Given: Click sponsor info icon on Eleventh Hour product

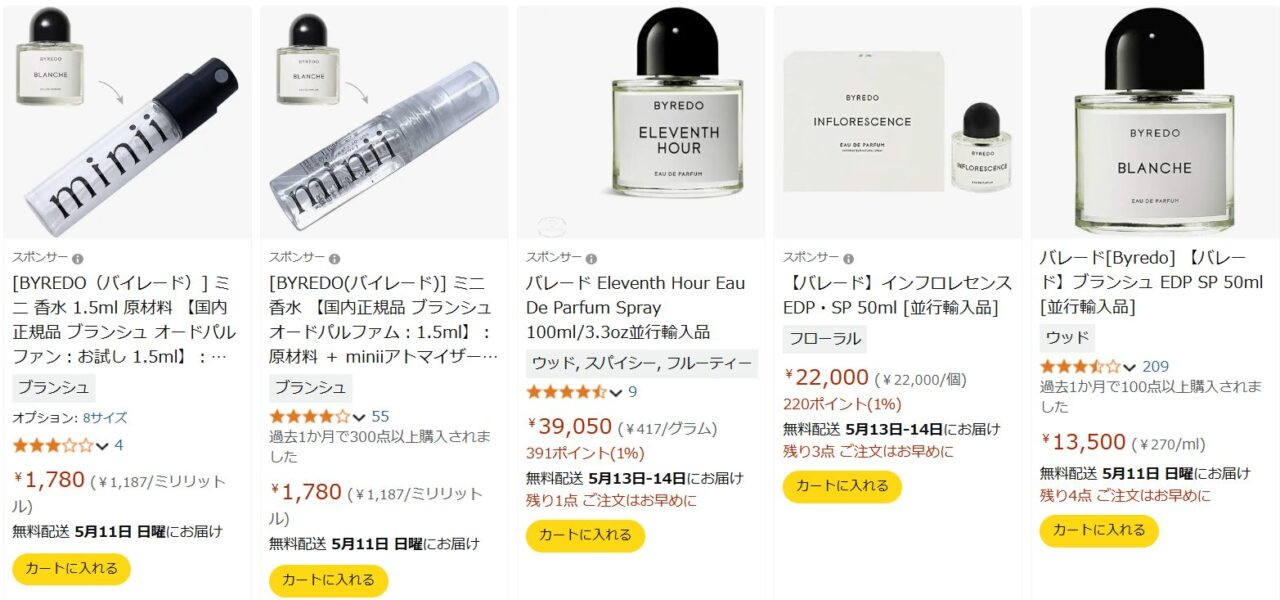Looking at the screenshot, I should 591,258.
